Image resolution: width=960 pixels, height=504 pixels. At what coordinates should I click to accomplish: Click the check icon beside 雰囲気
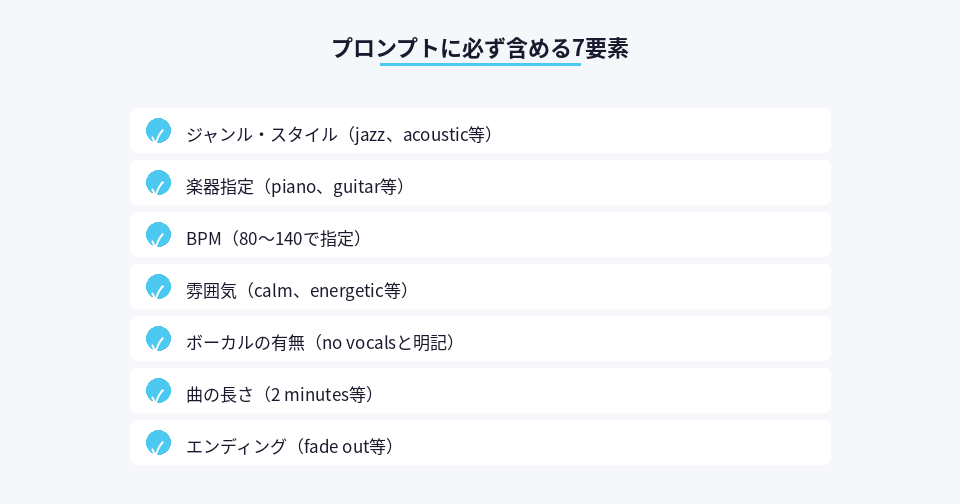(x=158, y=287)
